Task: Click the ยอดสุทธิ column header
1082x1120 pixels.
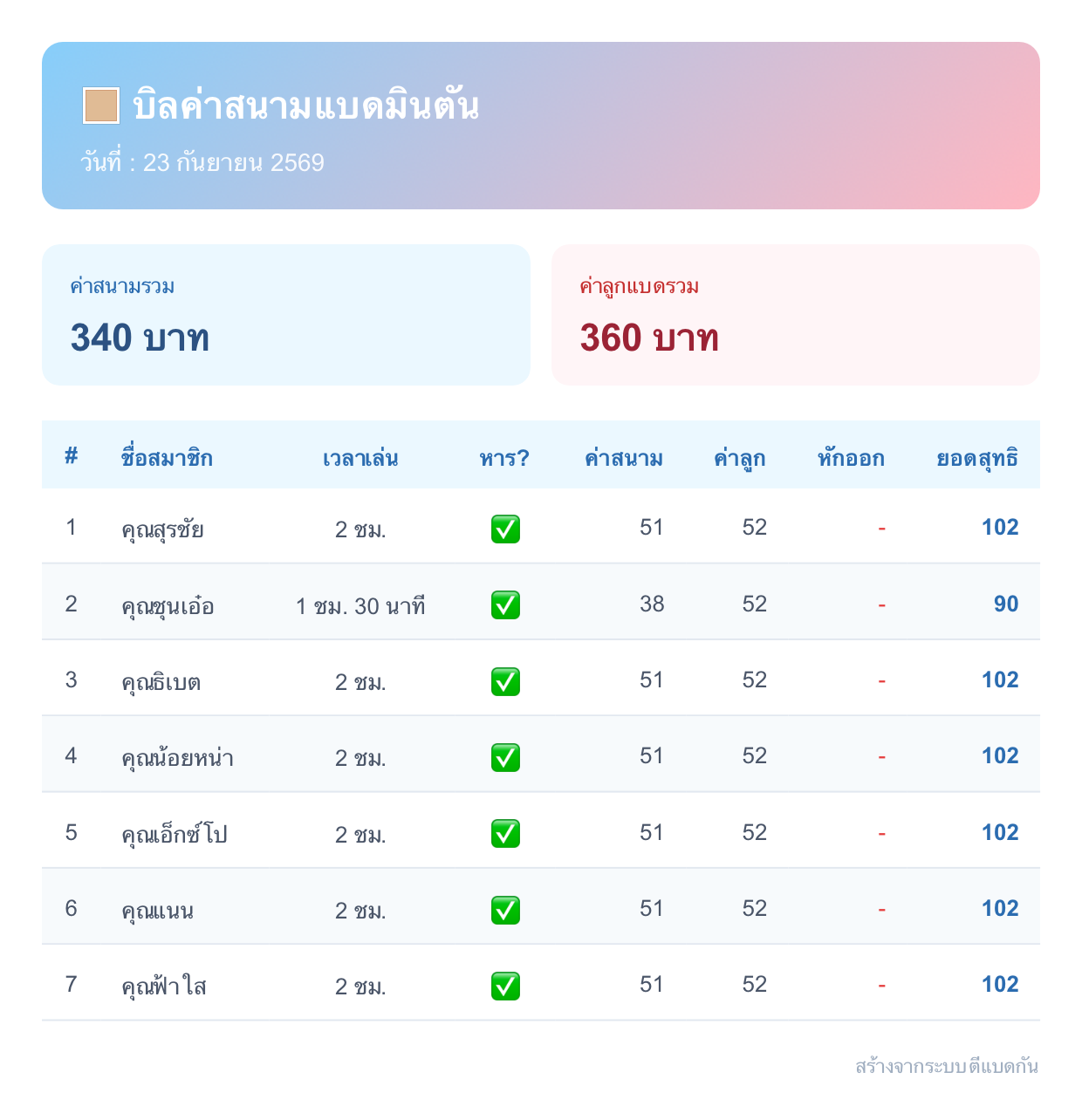Action: click(977, 459)
